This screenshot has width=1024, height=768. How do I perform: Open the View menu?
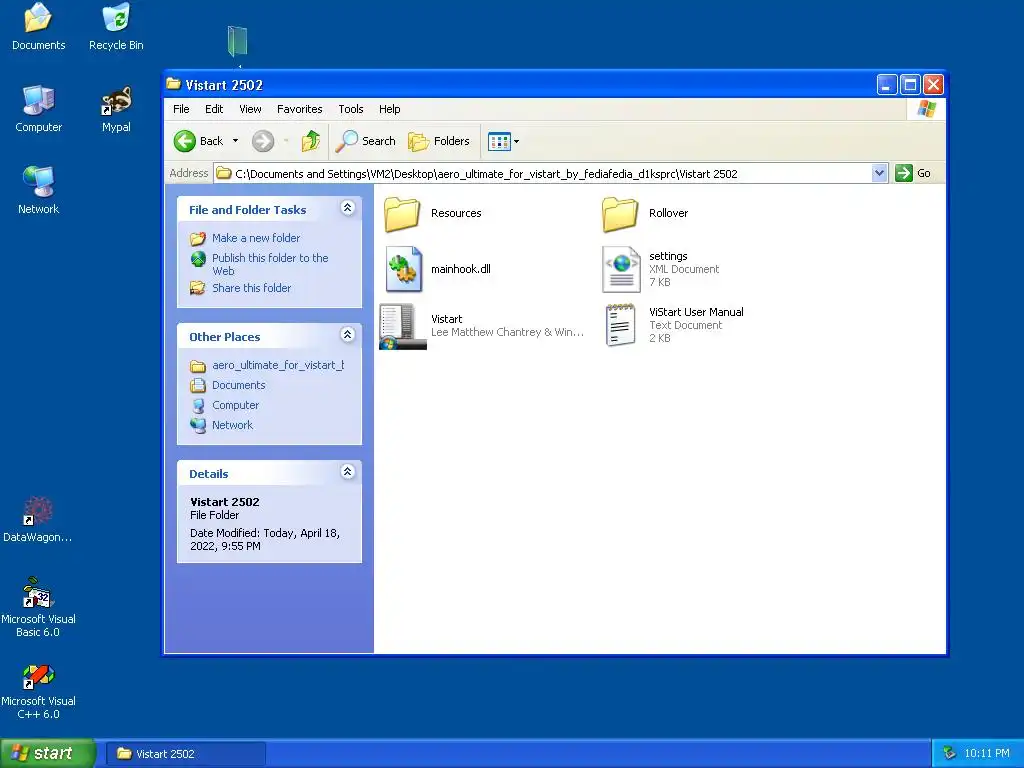pos(250,109)
